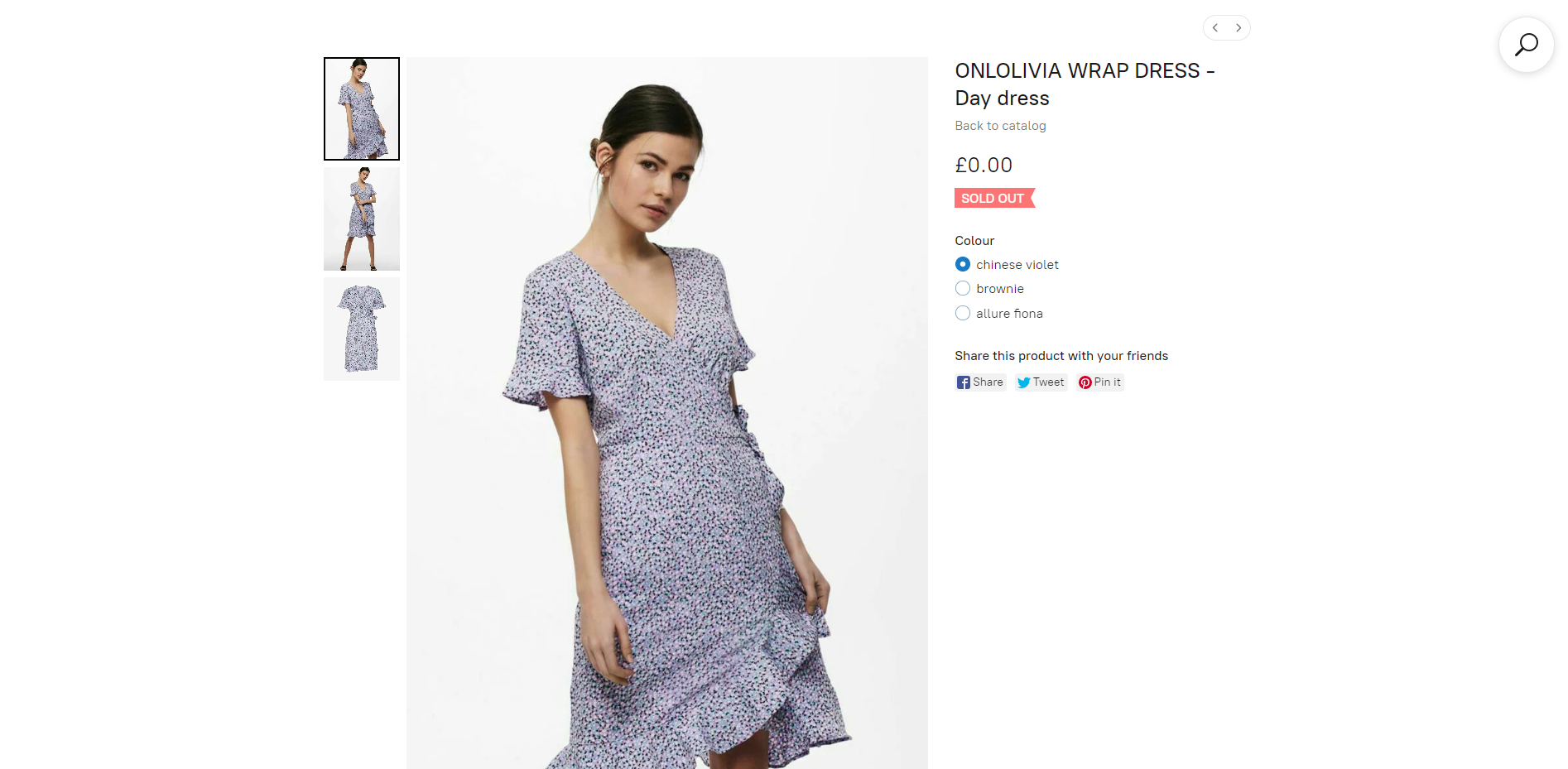The width and height of the screenshot is (1568, 769).
Task: Select the allure fiona colour option
Action: click(x=963, y=313)
